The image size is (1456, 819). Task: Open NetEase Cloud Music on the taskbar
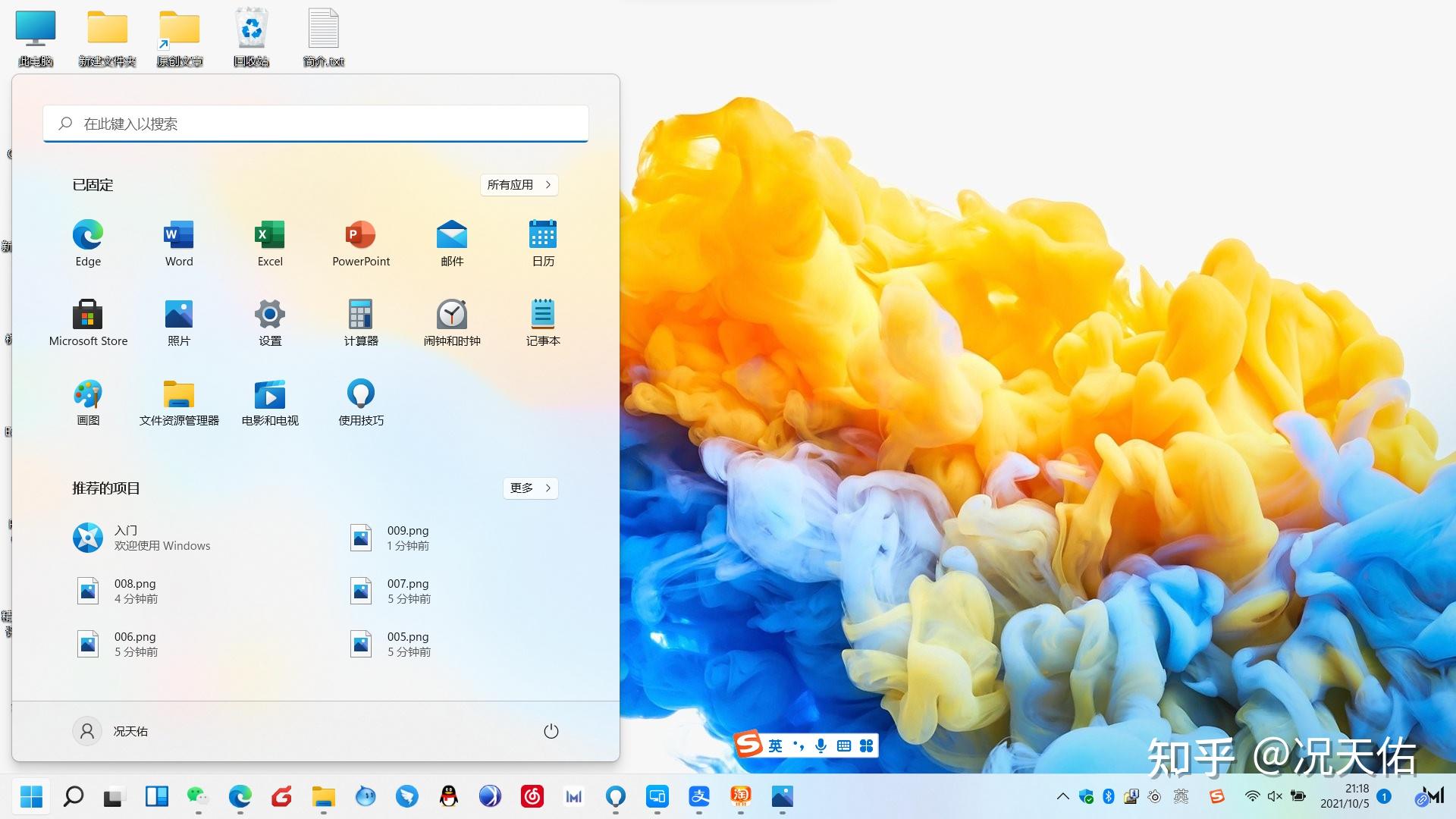532,796
